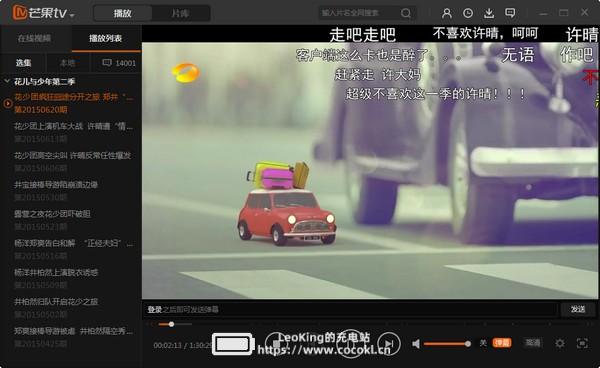Mute audio with the speaker icon

416,344
